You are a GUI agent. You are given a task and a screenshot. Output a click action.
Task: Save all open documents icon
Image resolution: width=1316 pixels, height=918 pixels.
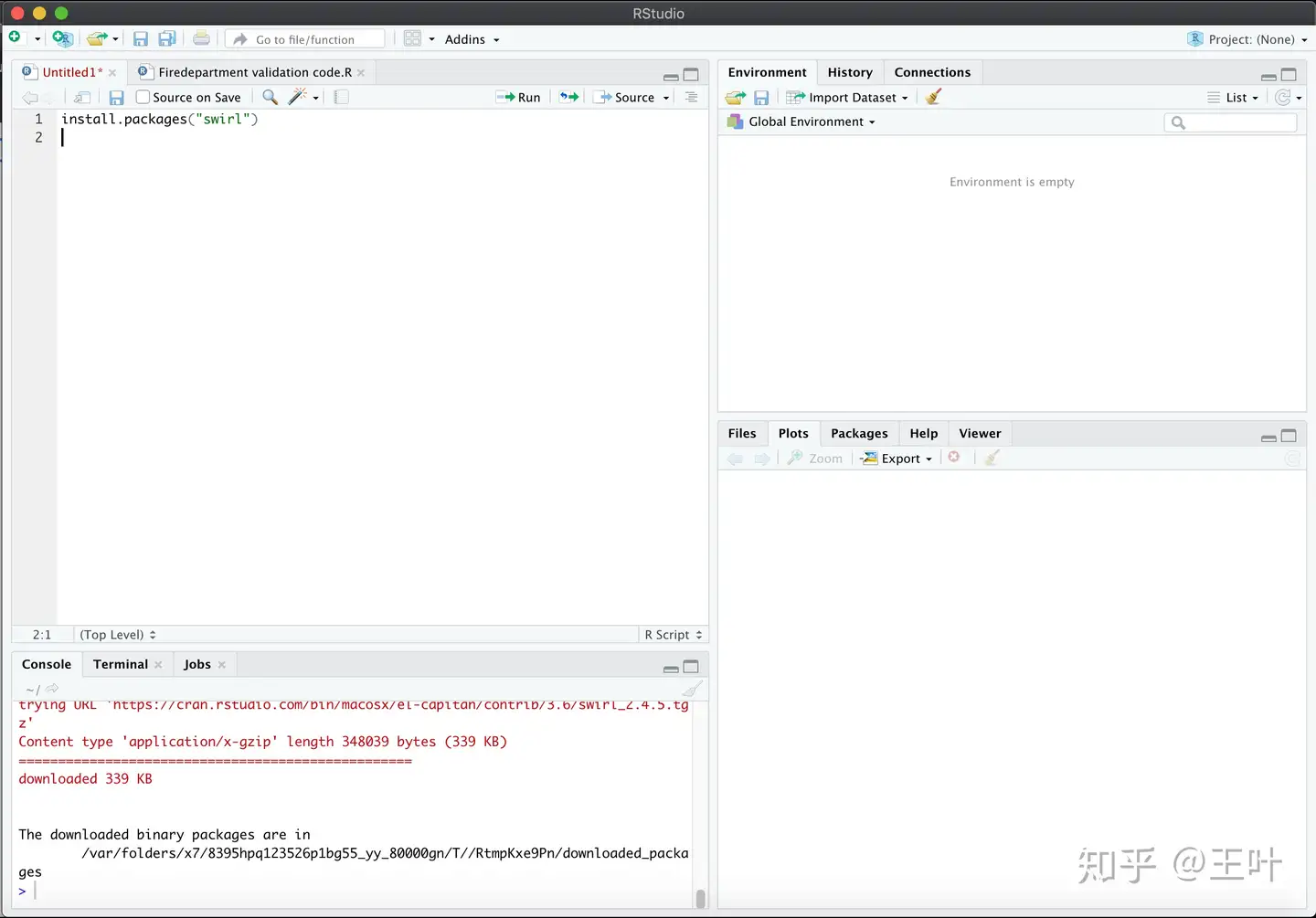167,38
